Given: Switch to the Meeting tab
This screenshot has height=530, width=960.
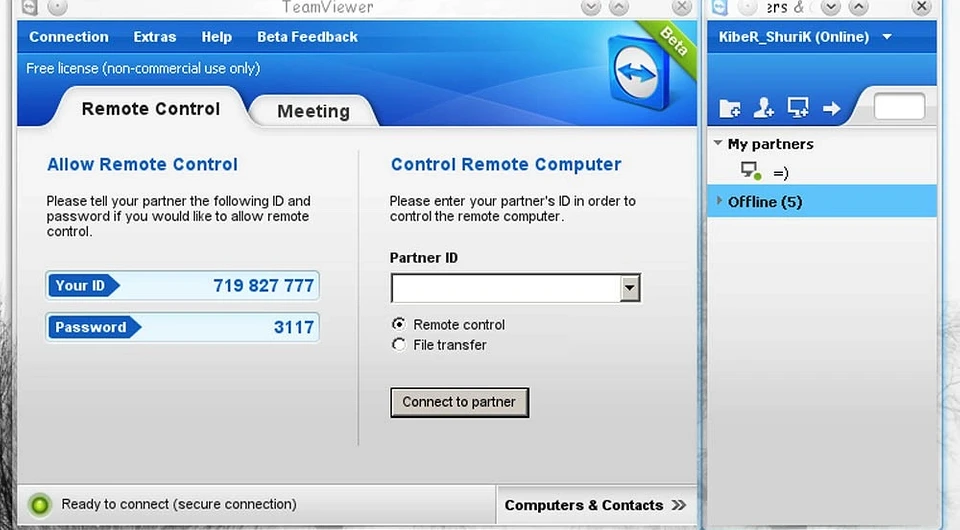Looking at the screenshot, I should (x=313, y=111).
